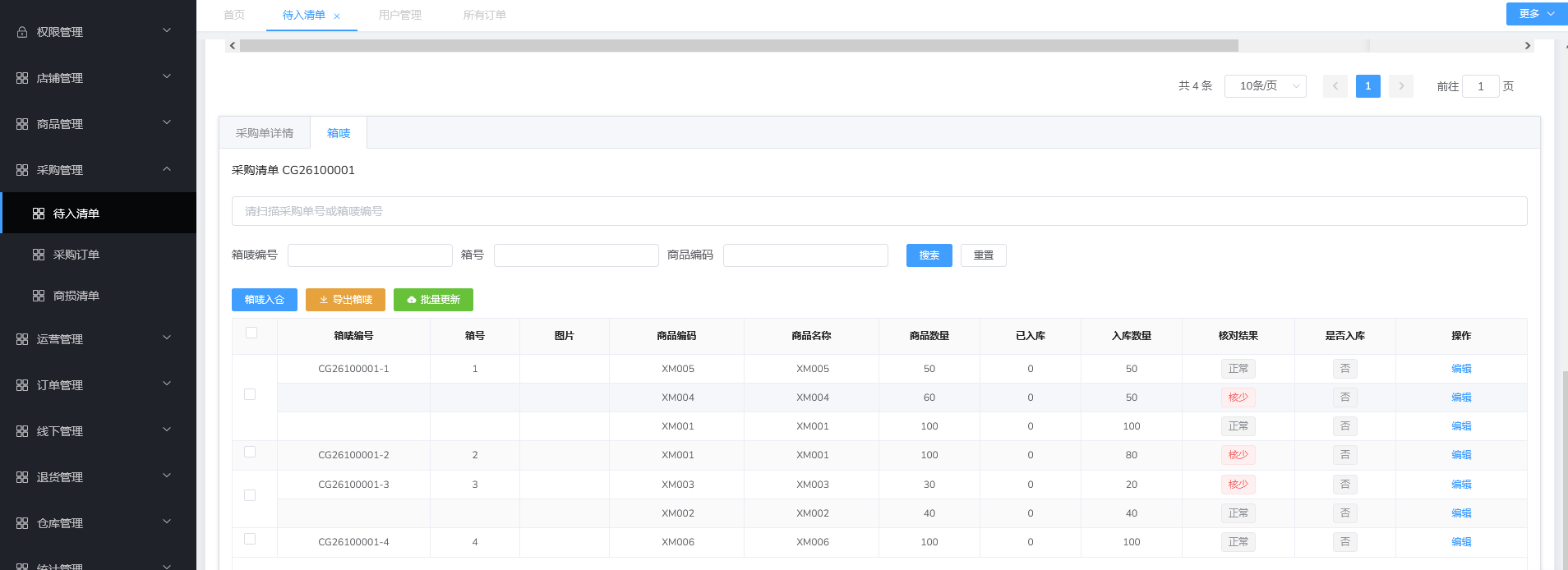Switch to the 用户管理 tab
1568x570 pixels.
coord(400,15)
